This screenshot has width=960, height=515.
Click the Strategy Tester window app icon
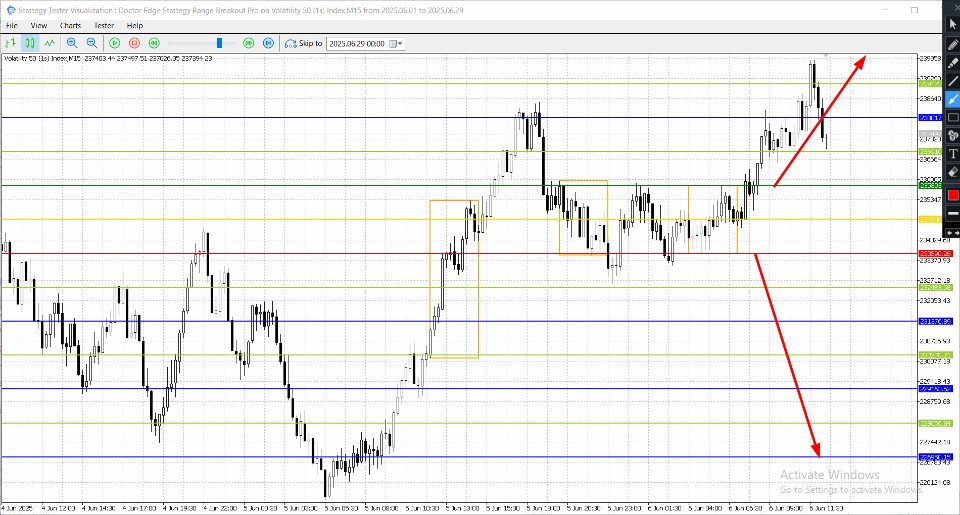click(10, 10)
